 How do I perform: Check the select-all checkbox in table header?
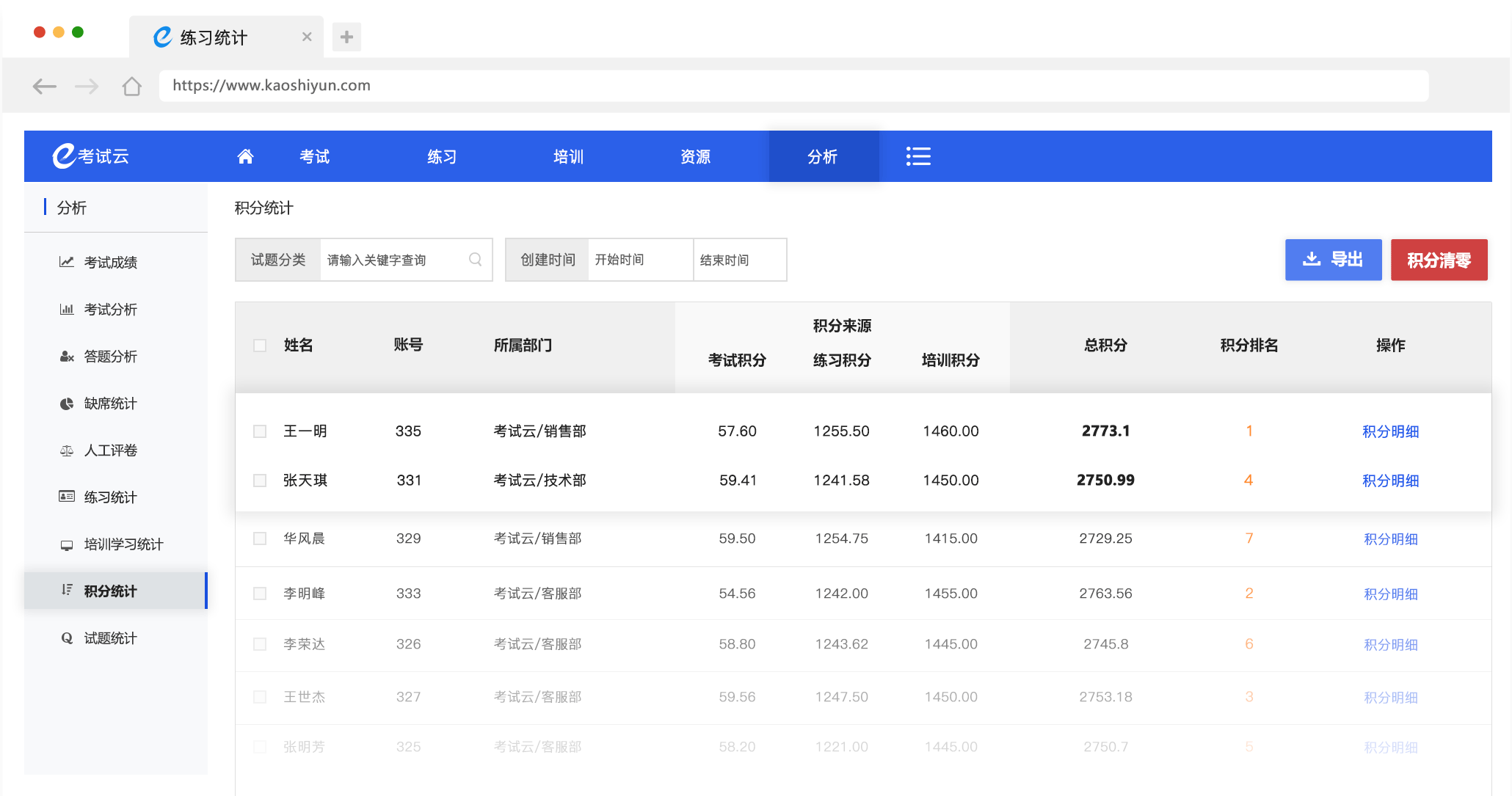tap(260, 346)
